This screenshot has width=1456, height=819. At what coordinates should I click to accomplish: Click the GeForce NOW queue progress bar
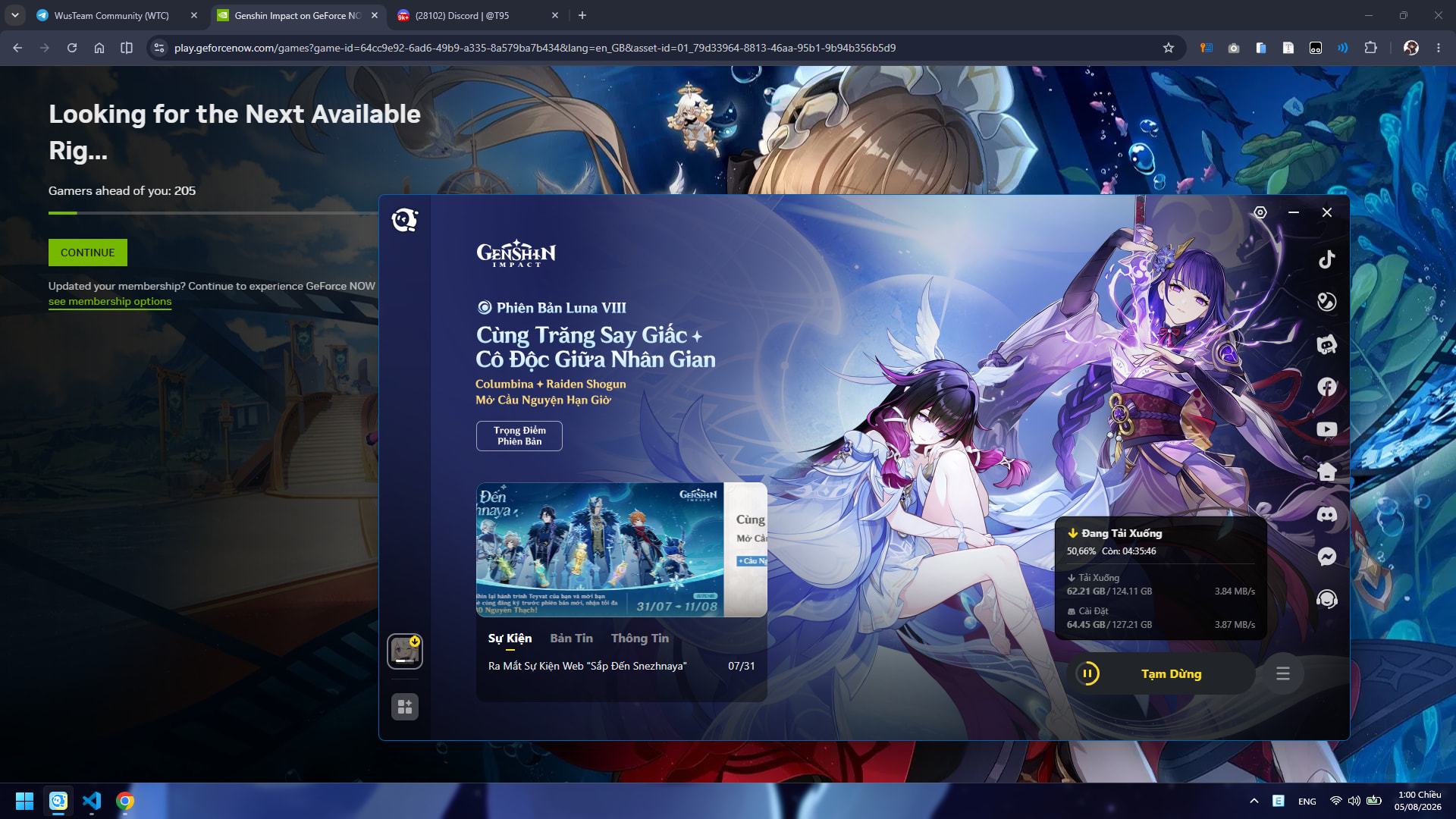click(x=213, y=213)
